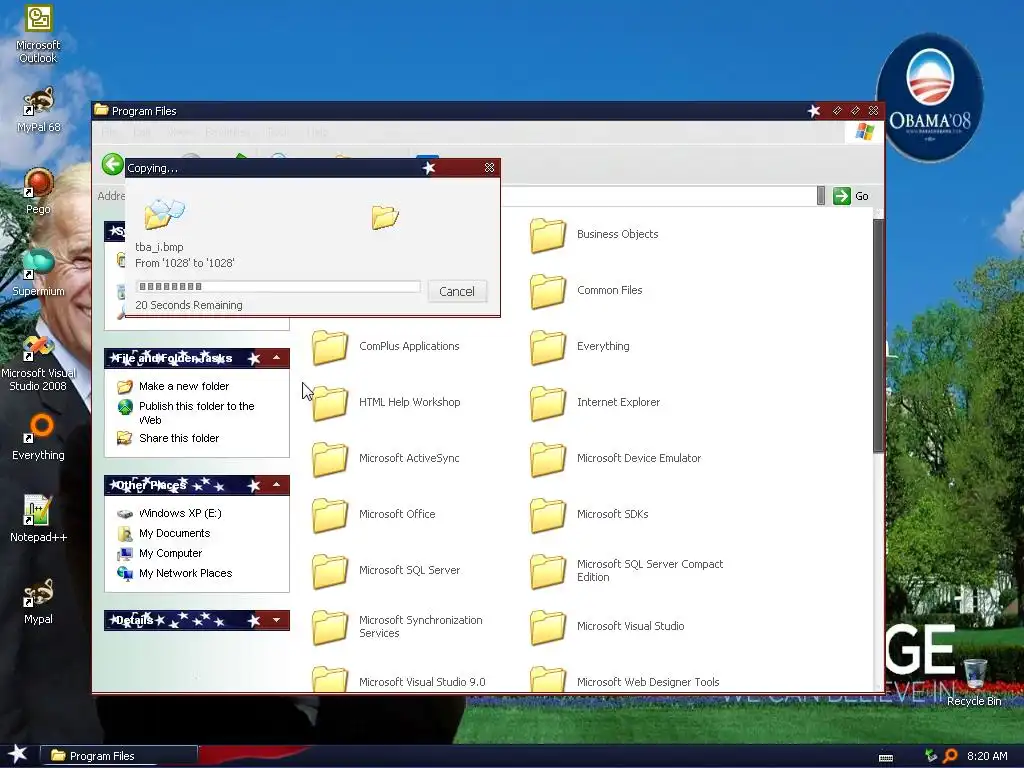Click the copy progress bar
1024x768 pixels.
pos(278,286)
